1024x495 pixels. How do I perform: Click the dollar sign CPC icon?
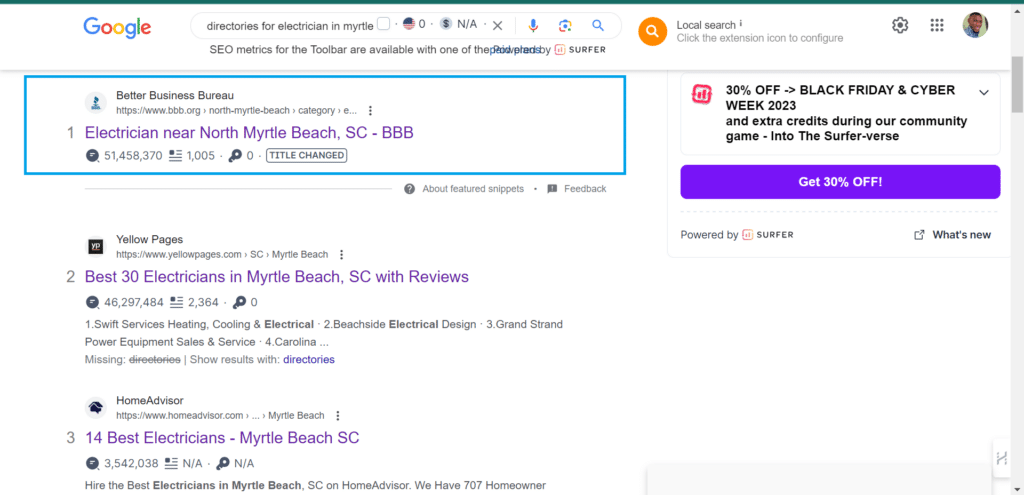click(x=445, y=24)
